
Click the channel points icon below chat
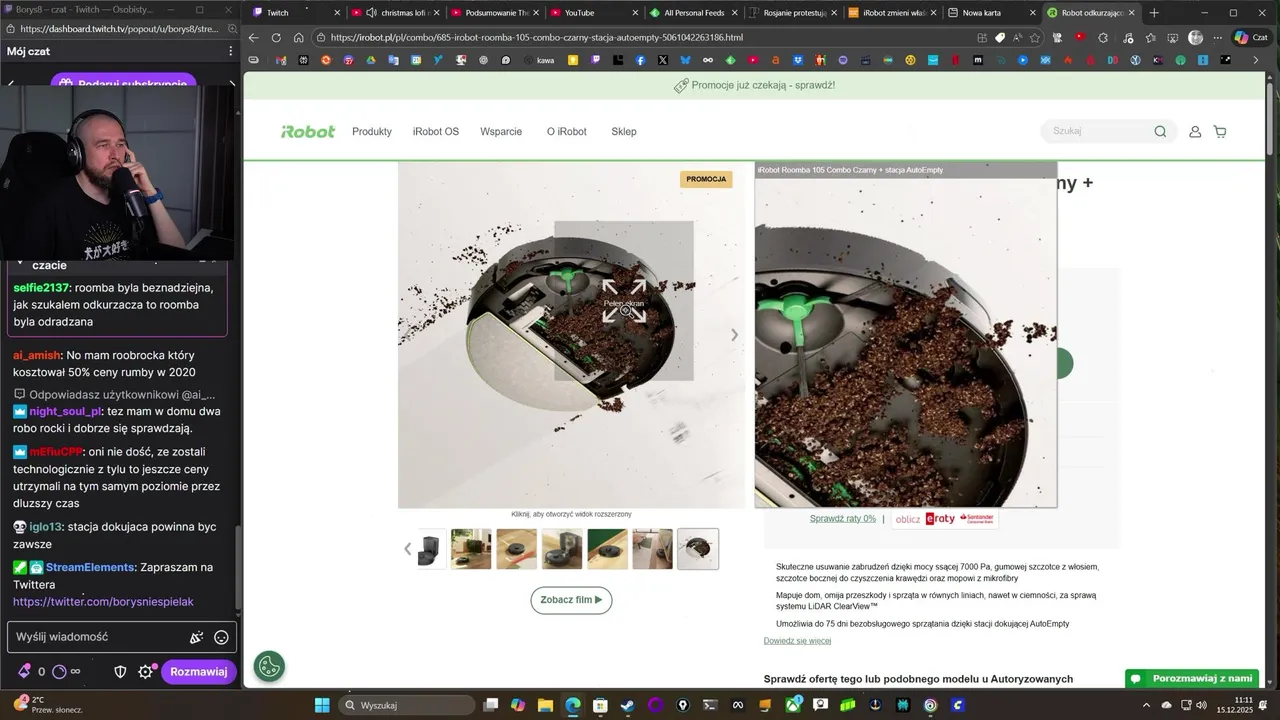click(x=59, y=672)
